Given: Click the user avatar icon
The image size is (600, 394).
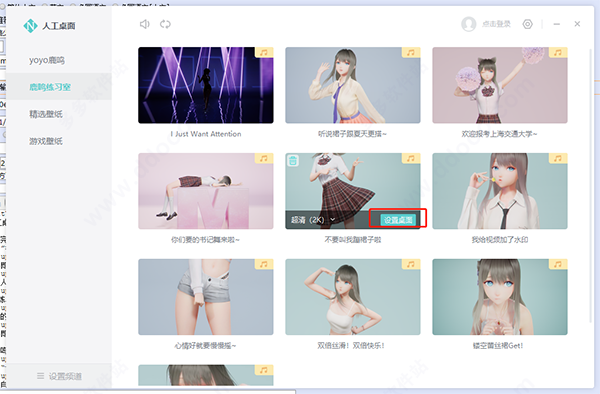Looking at the screenshot, I should point(469,24).
